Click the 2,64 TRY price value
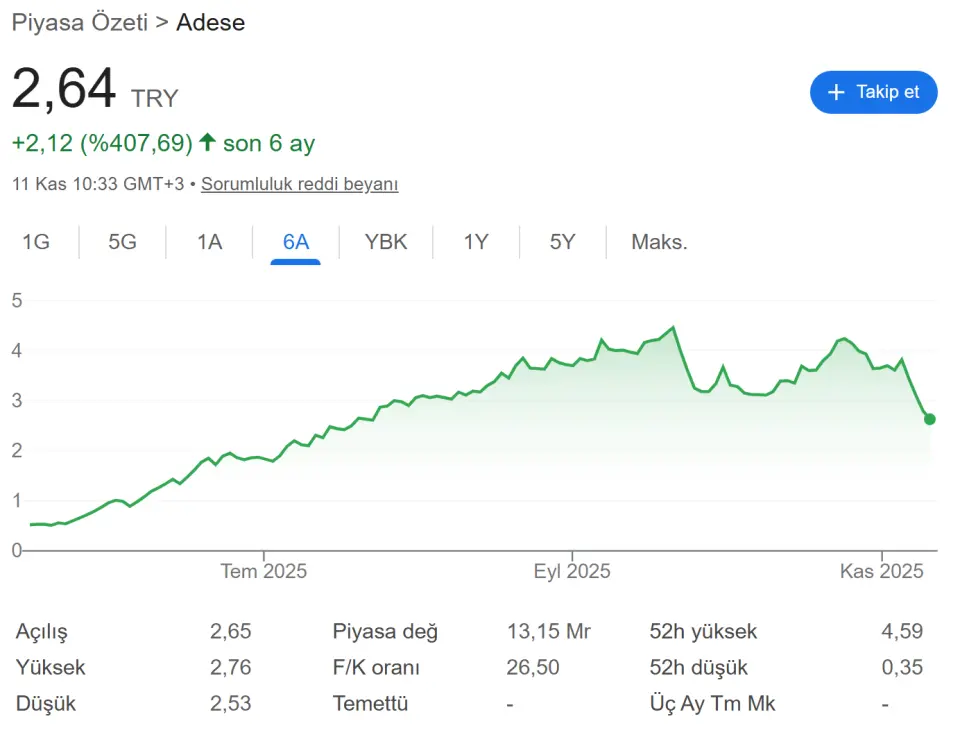 point(64,90)
